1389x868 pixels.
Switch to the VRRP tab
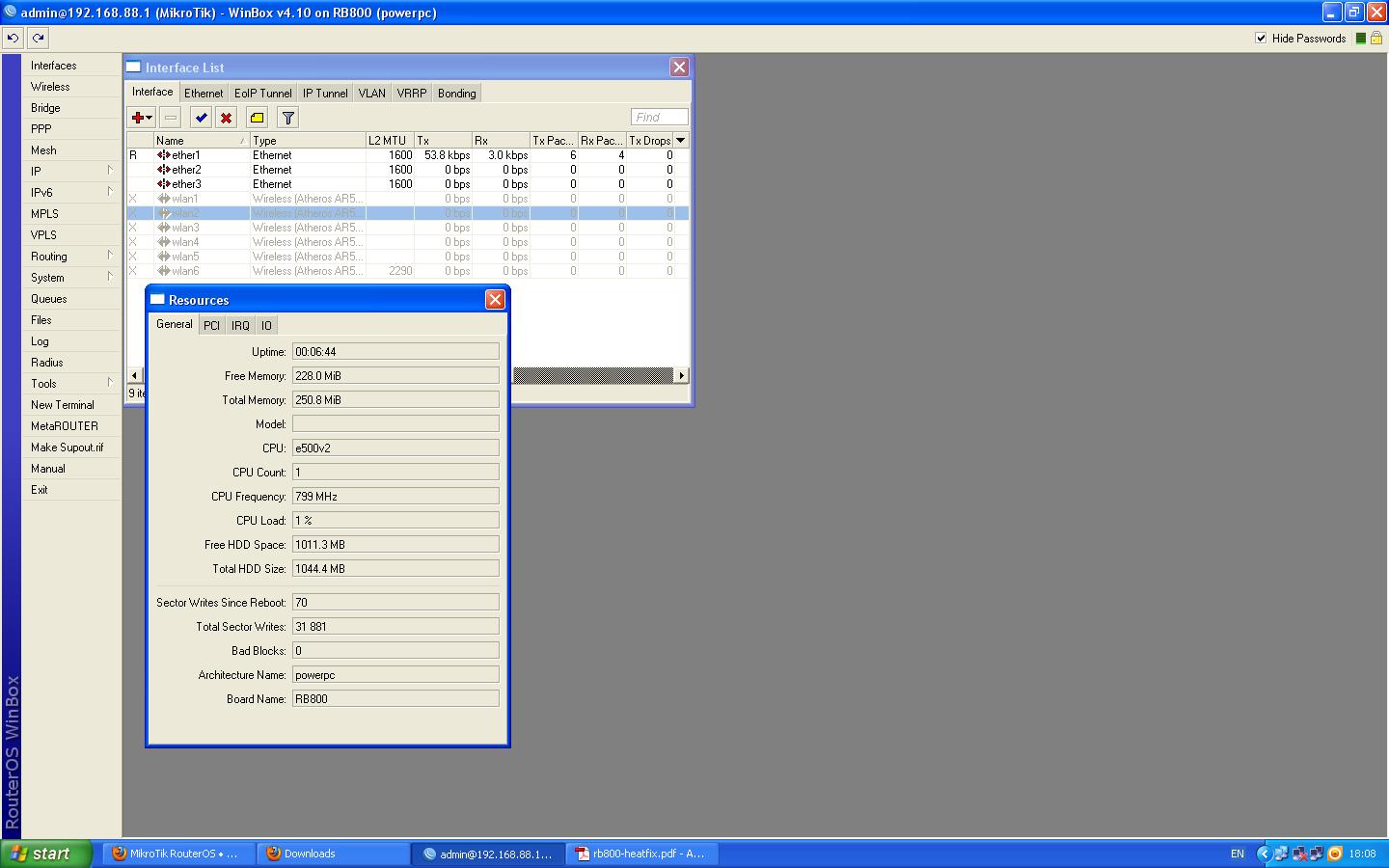click(x=411, y=94)
